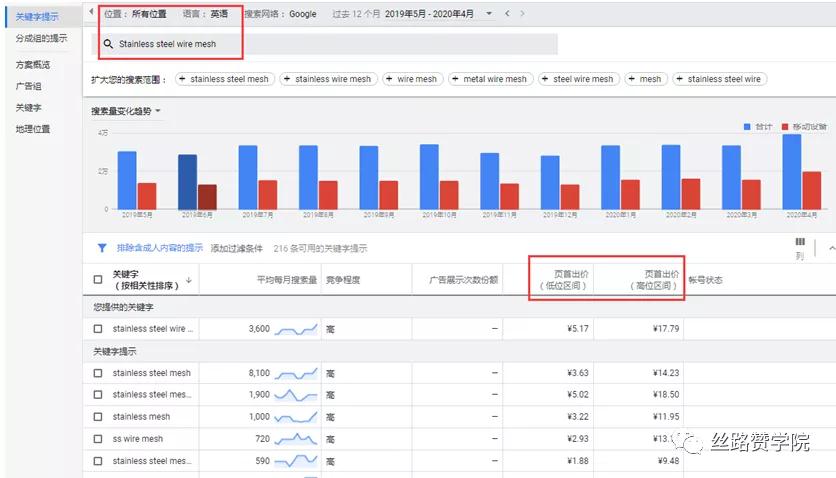Add 'metal wire mesh' search suggestion
The image size is (836, 478).
click(490, 79)
